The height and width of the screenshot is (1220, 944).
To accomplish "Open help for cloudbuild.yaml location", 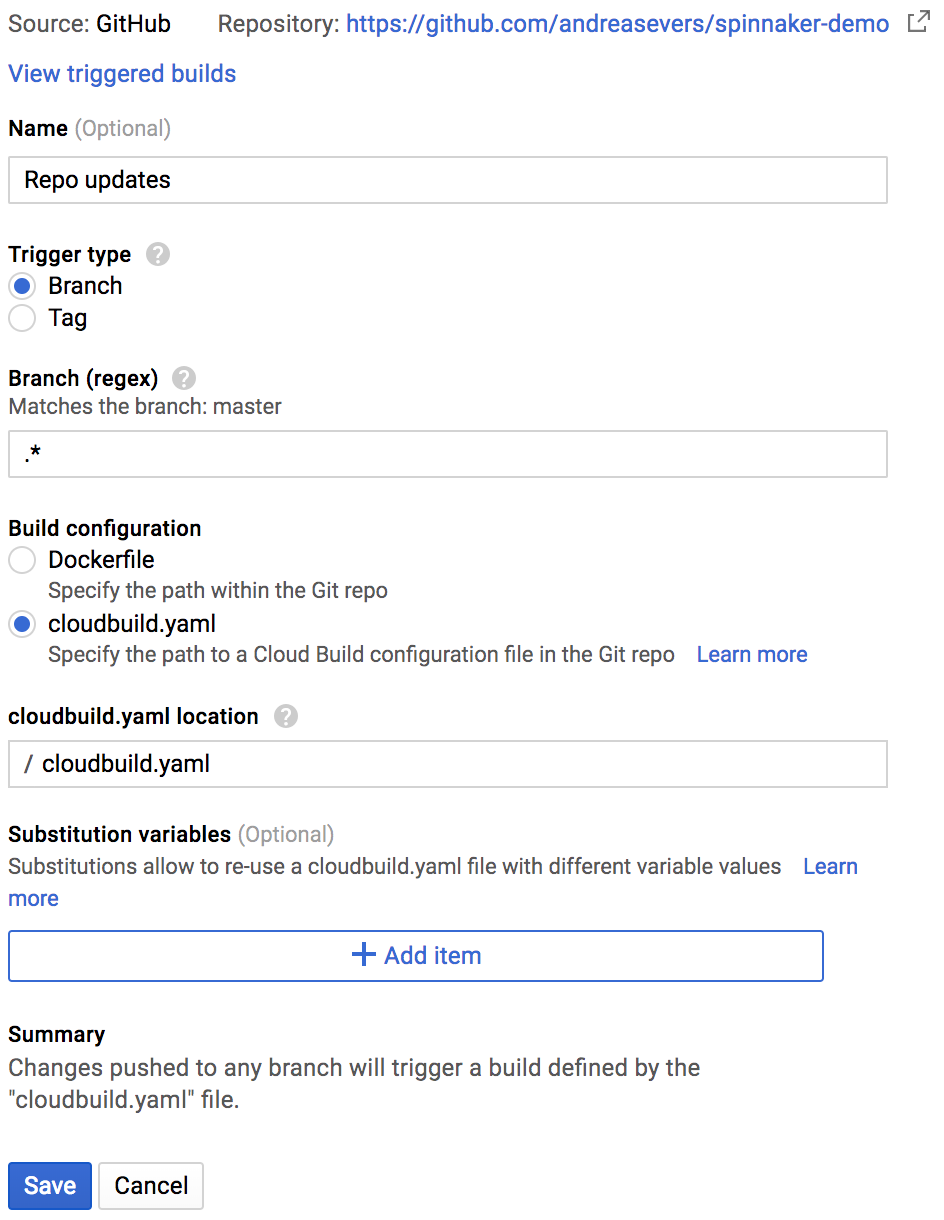I will (x=286, y=716).
